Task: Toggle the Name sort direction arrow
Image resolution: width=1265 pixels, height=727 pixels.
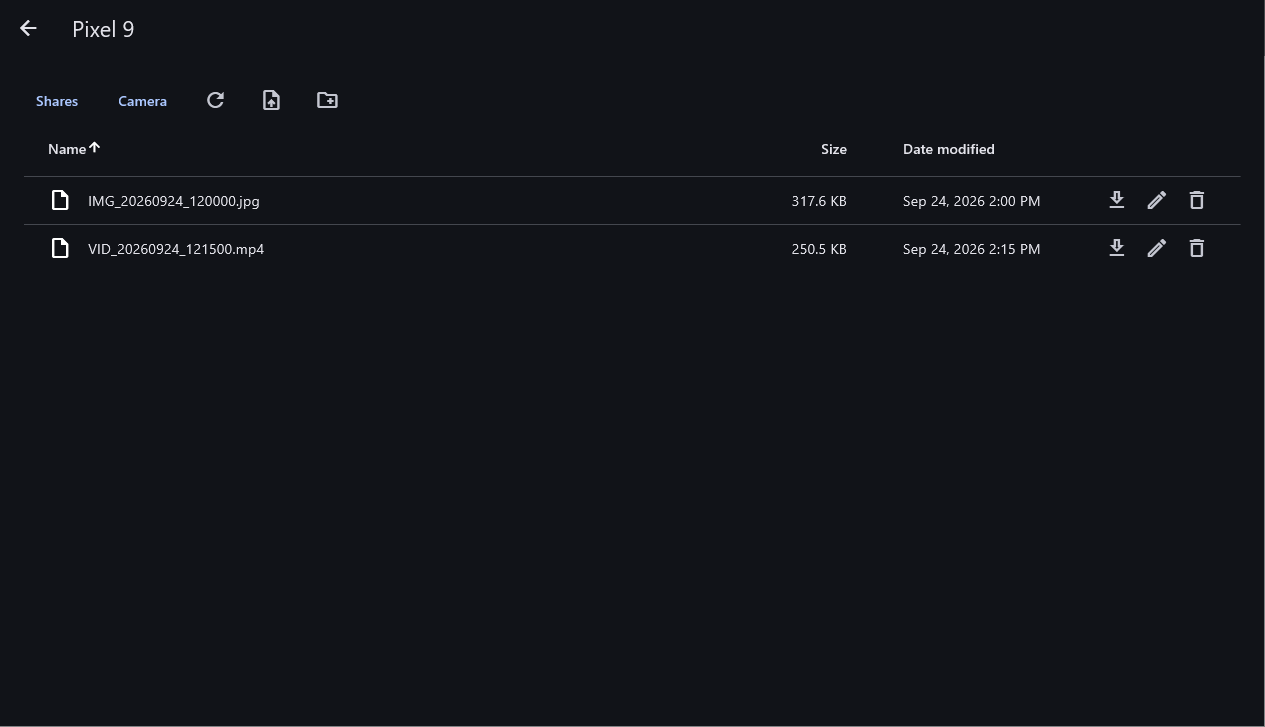Action: click(95, 148)
